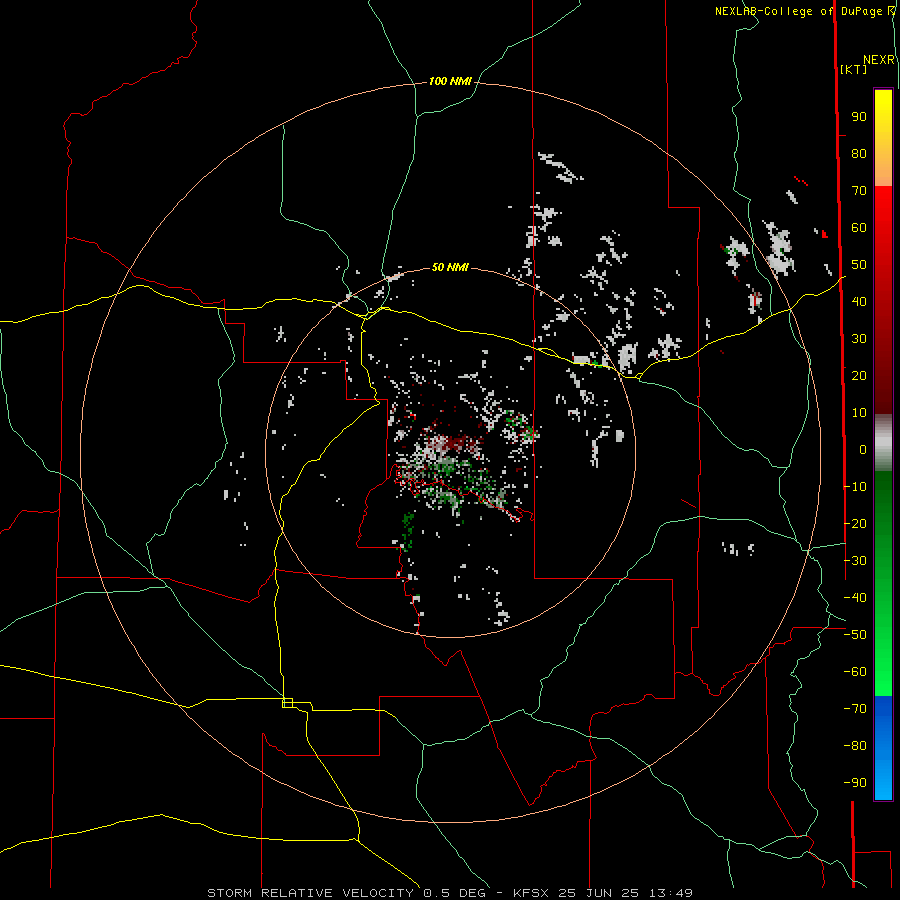This screenshot has width=900, height=900.
Task: Click the 50 value on velocity scale
Action: coord(859,265)
